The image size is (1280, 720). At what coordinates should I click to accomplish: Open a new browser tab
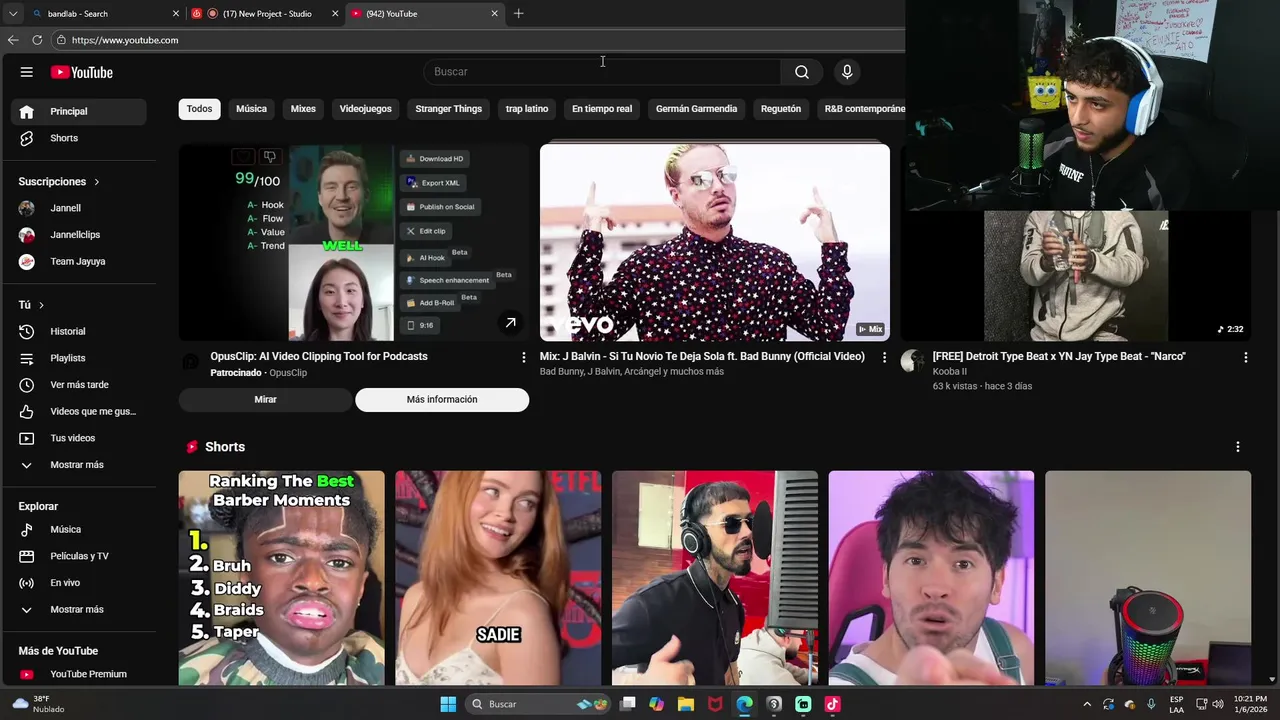[x=518, y=14]
